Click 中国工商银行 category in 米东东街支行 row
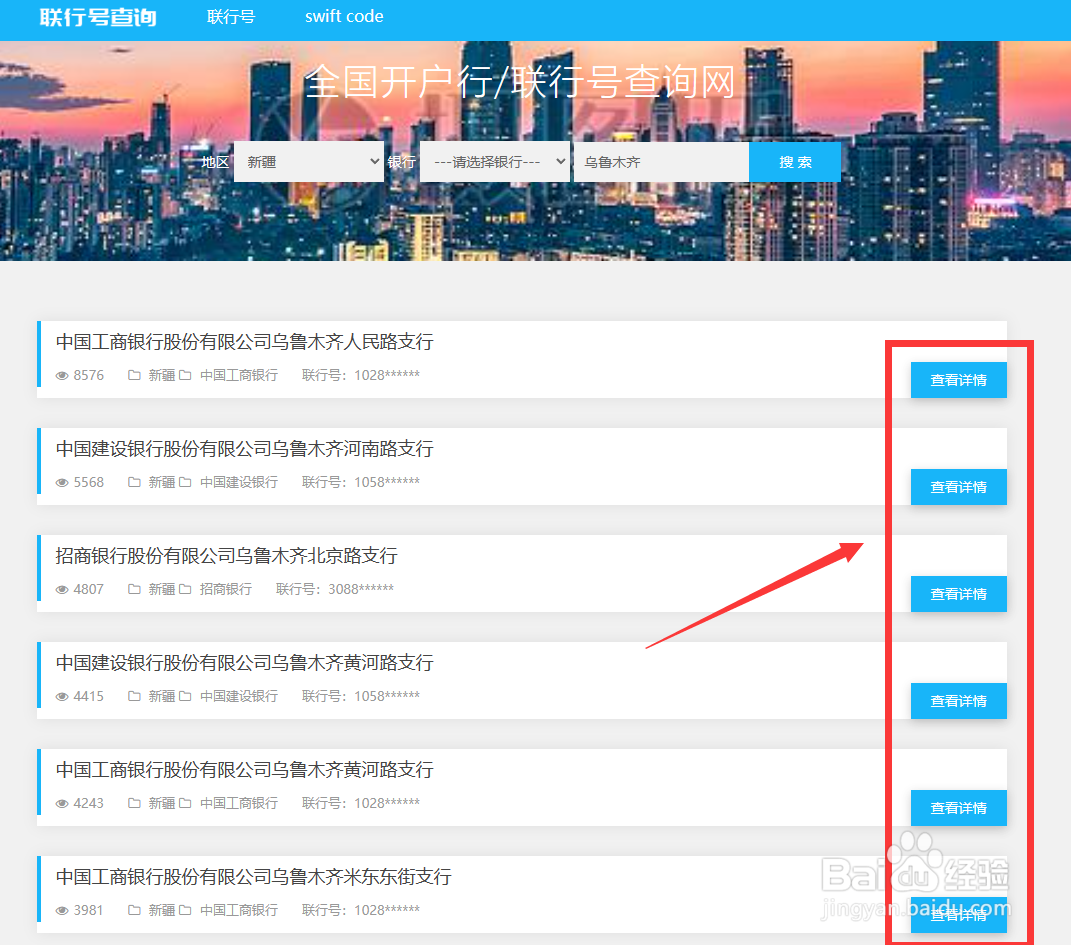 [239, 909]
